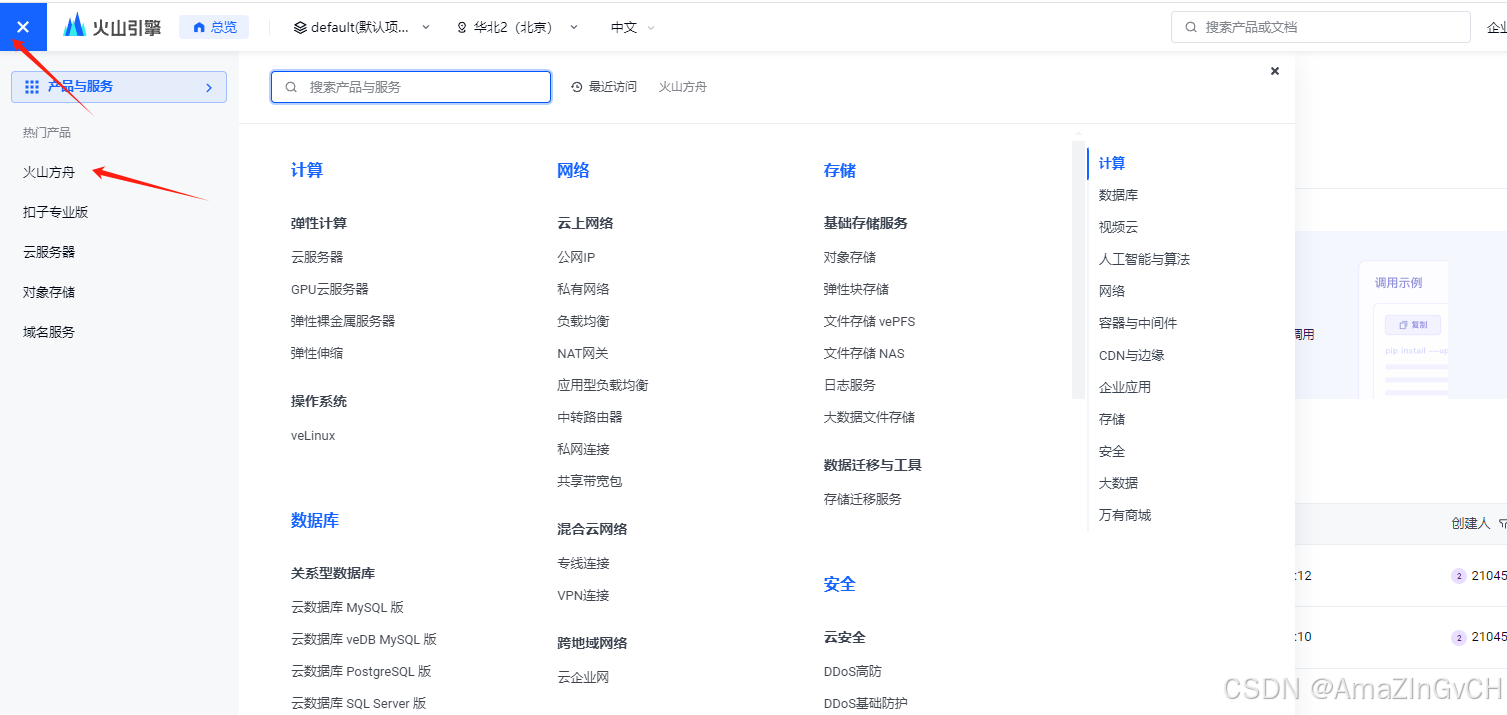Expand the default project dropdown

pyautogui.click(x=362, y=27)
